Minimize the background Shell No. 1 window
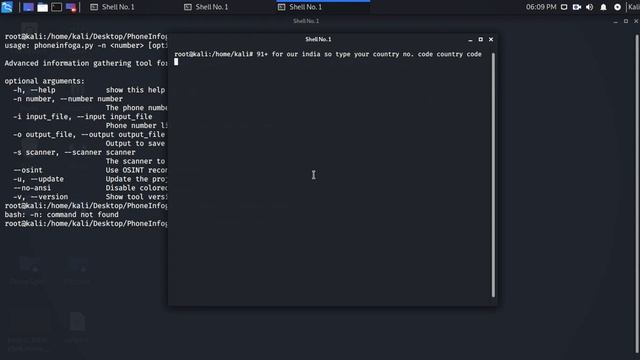640x360 pixels. (x=616, y=21)
